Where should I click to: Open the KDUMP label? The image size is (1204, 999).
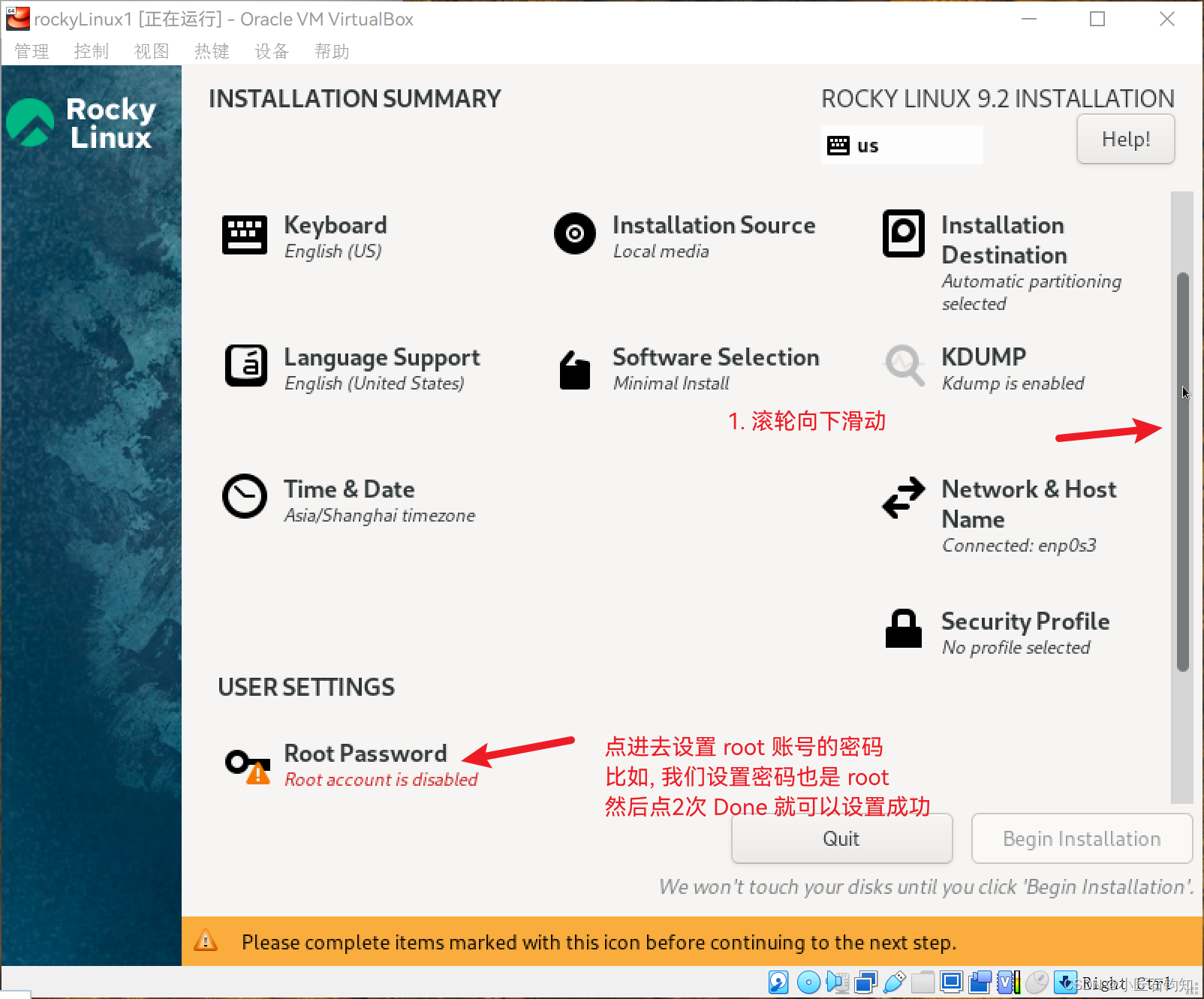(x=984, y=357)
